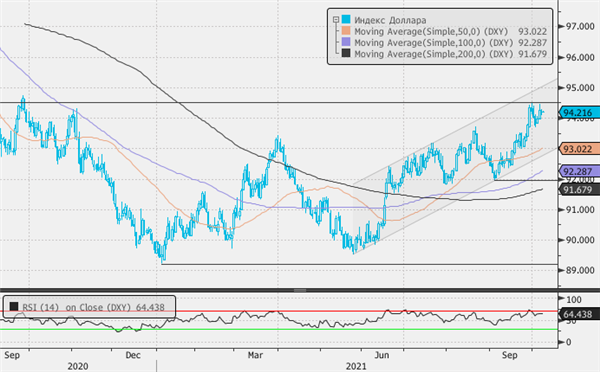Click the 89.000 price axis label
Screen dimensions: 600x372
(x=580, y=270)
